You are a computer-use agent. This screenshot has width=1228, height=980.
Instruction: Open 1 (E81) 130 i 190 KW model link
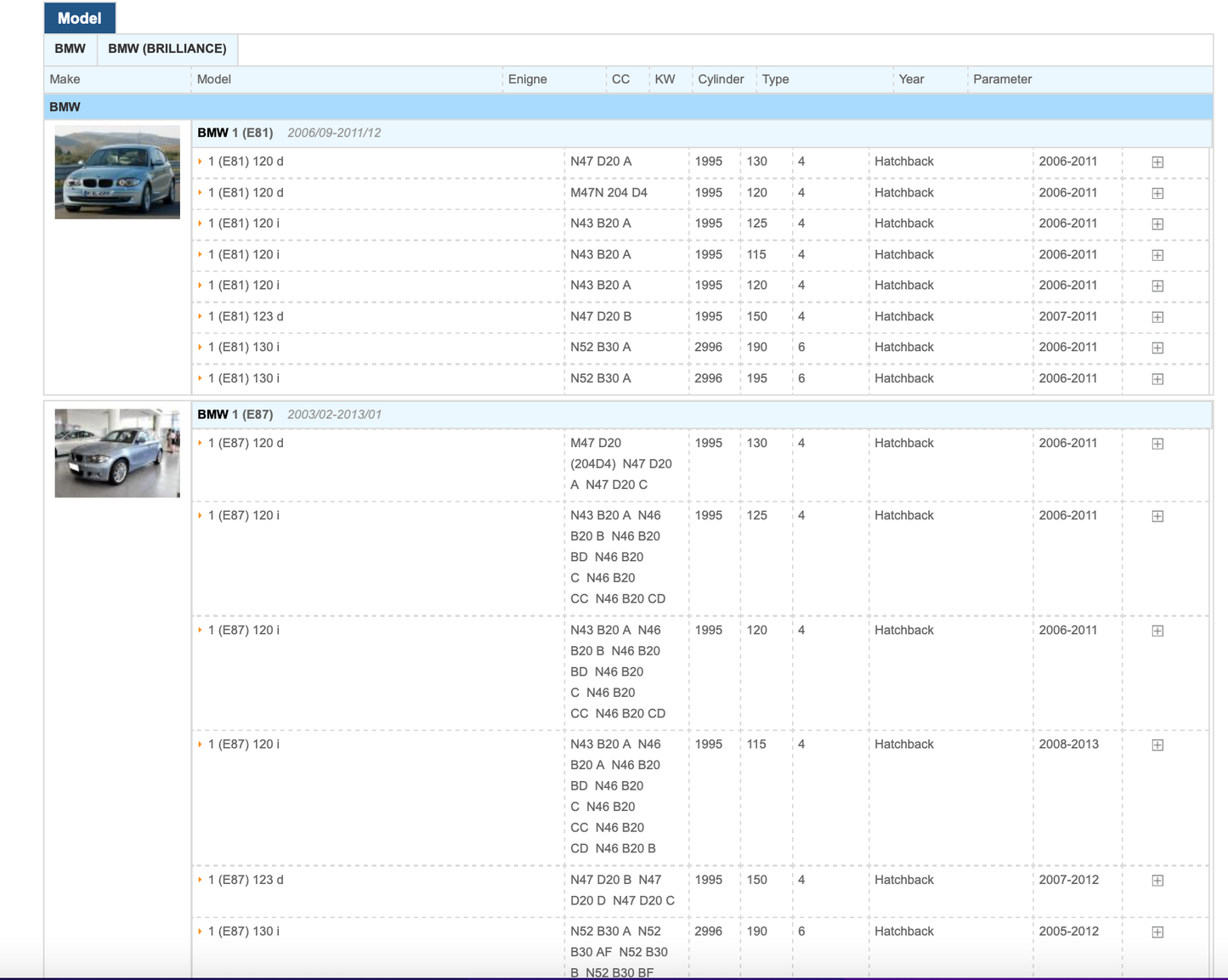point(244,348)
